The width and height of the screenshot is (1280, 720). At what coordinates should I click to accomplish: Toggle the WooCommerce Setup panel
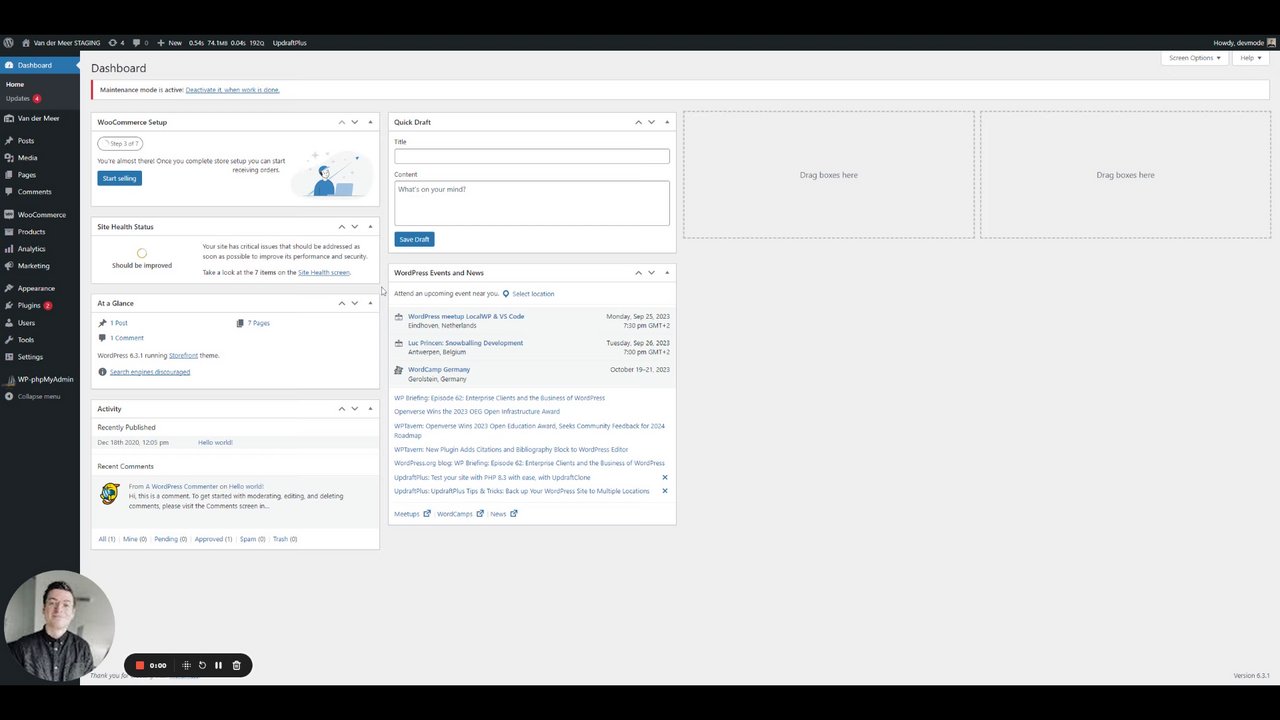tap(370, 122)
